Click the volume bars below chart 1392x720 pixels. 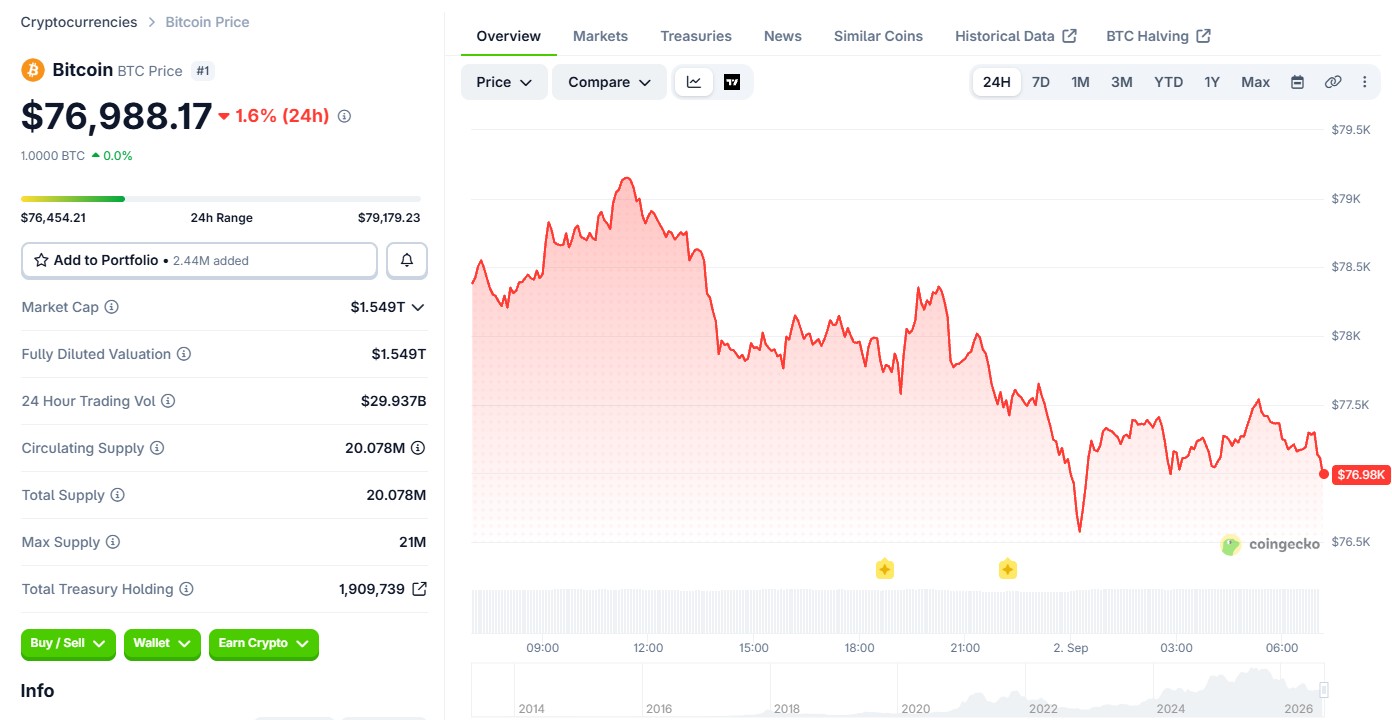pos(896,611)
